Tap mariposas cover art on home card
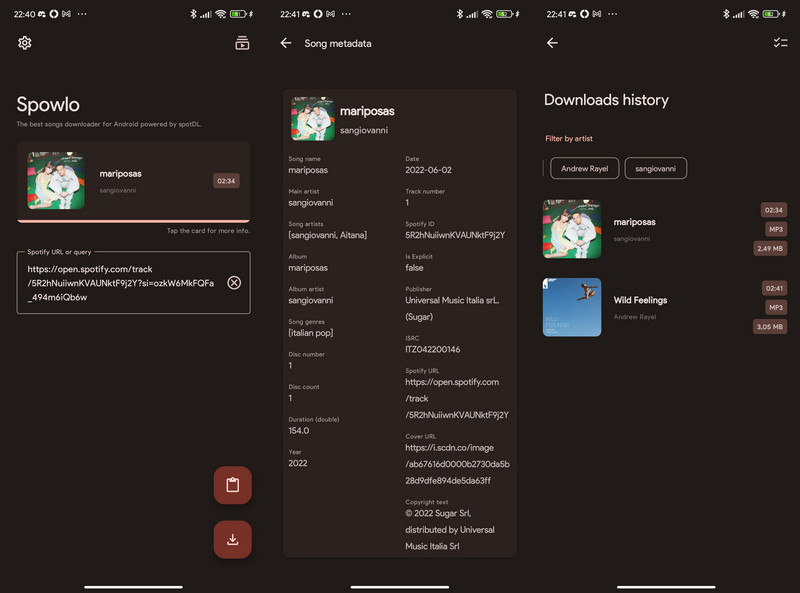800x593 pixels. (x=56, y=181)
